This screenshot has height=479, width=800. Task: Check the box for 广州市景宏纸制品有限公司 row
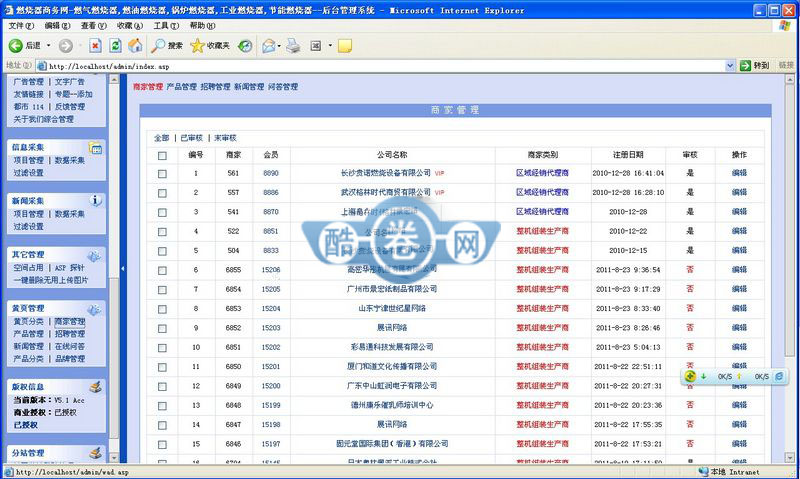point(162,290)
